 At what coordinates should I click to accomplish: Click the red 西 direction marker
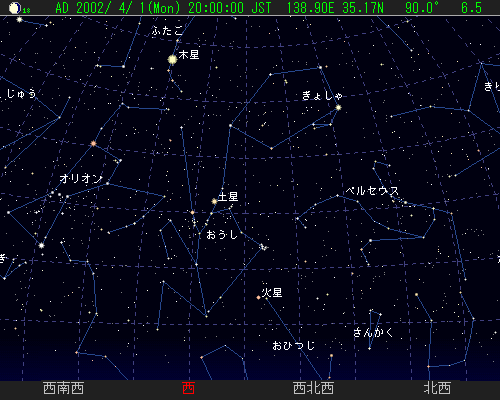[x=188, y=389]
